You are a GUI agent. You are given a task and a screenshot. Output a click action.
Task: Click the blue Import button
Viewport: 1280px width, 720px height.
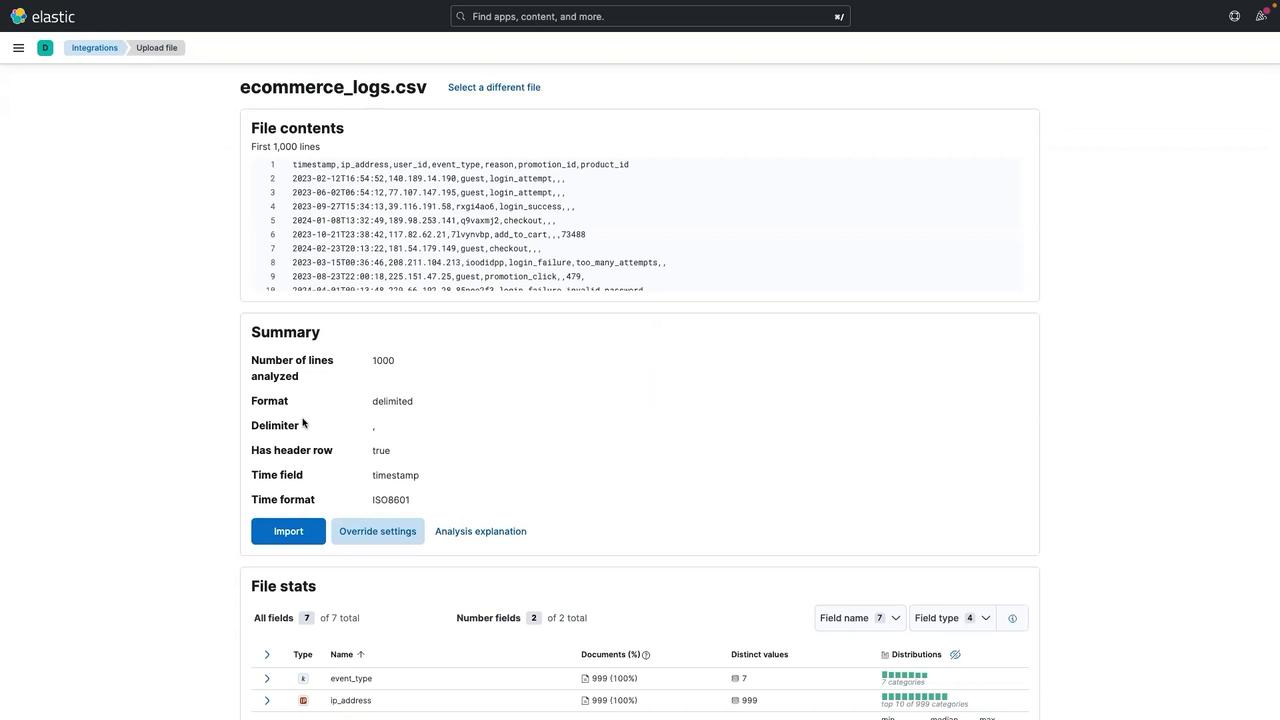pyautogui.click(x=288, y=531)
